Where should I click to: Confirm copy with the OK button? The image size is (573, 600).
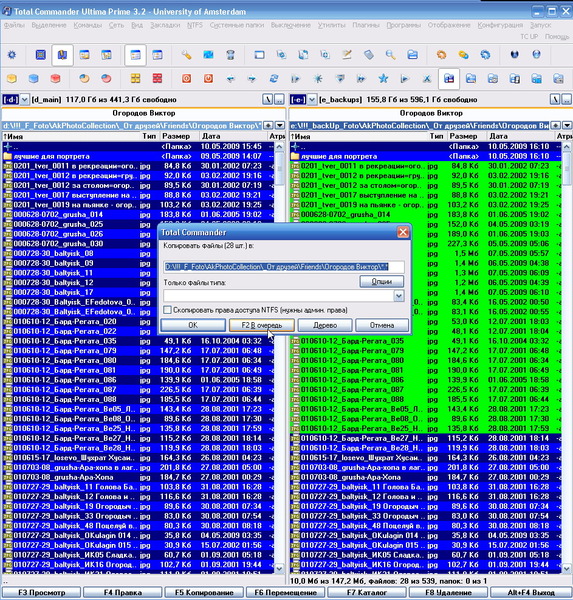[193, 325]
